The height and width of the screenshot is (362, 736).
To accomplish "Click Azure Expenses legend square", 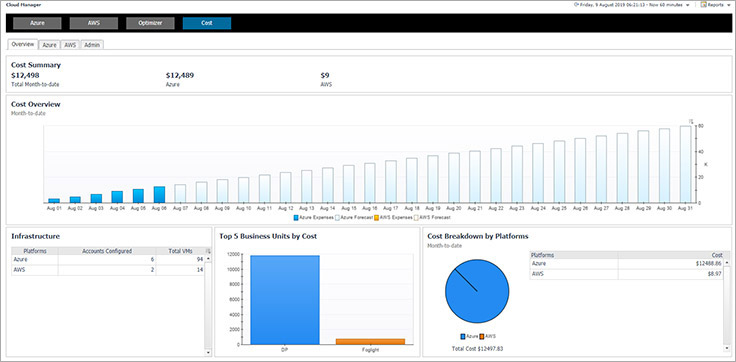I will 296,217.
